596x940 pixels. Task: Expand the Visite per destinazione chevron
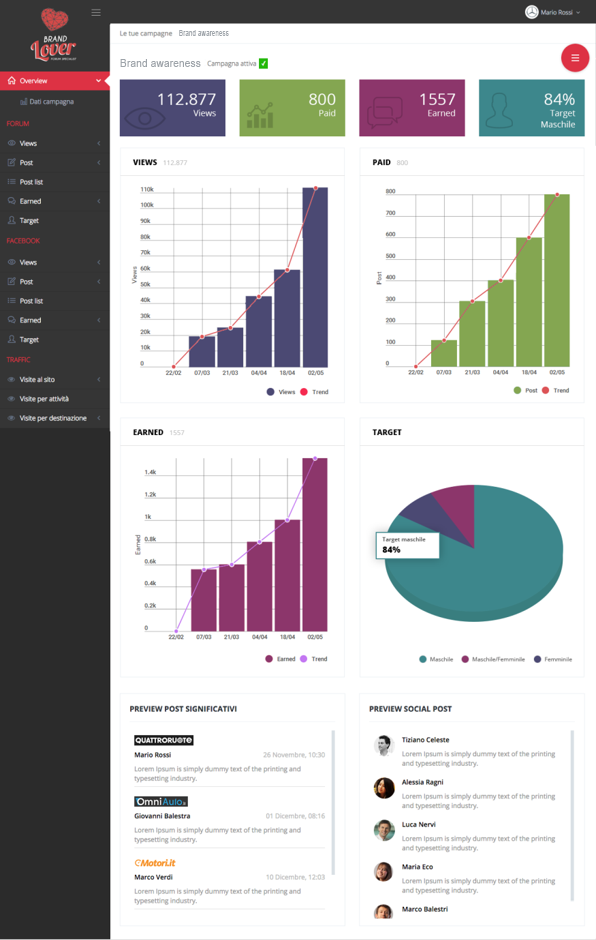coord(98,418)
